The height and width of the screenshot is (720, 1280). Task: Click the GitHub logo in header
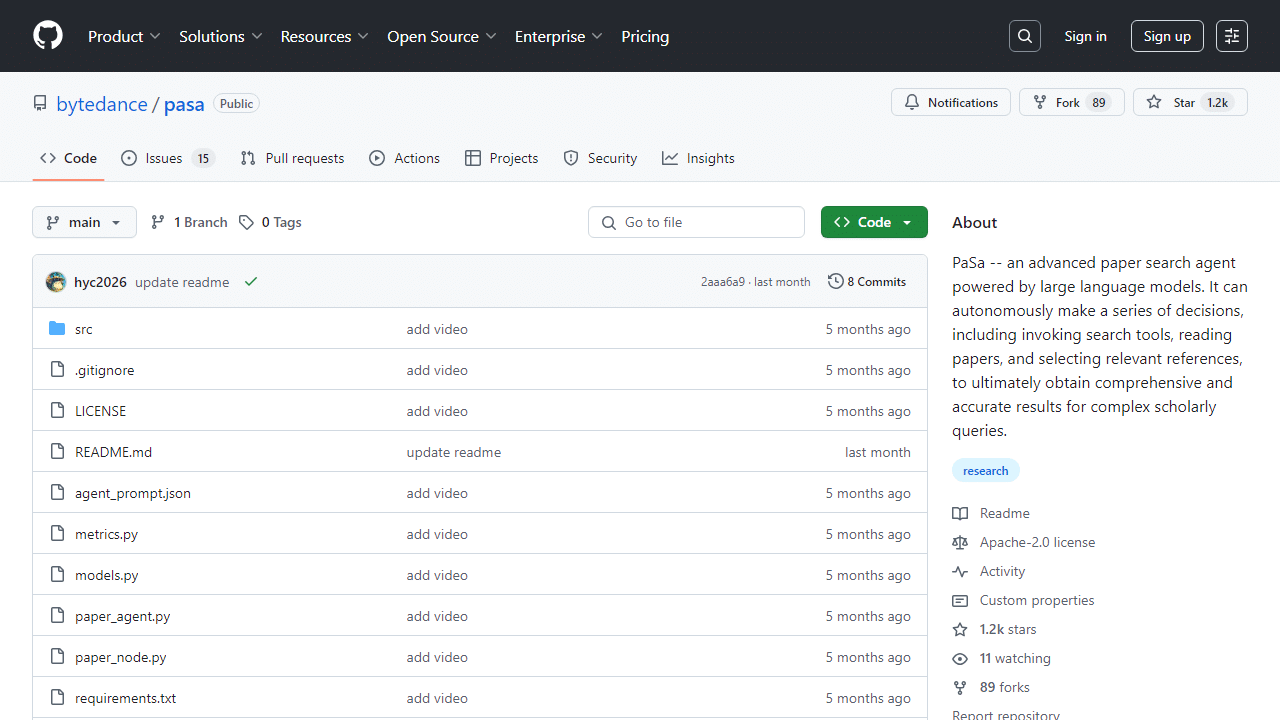48,36
